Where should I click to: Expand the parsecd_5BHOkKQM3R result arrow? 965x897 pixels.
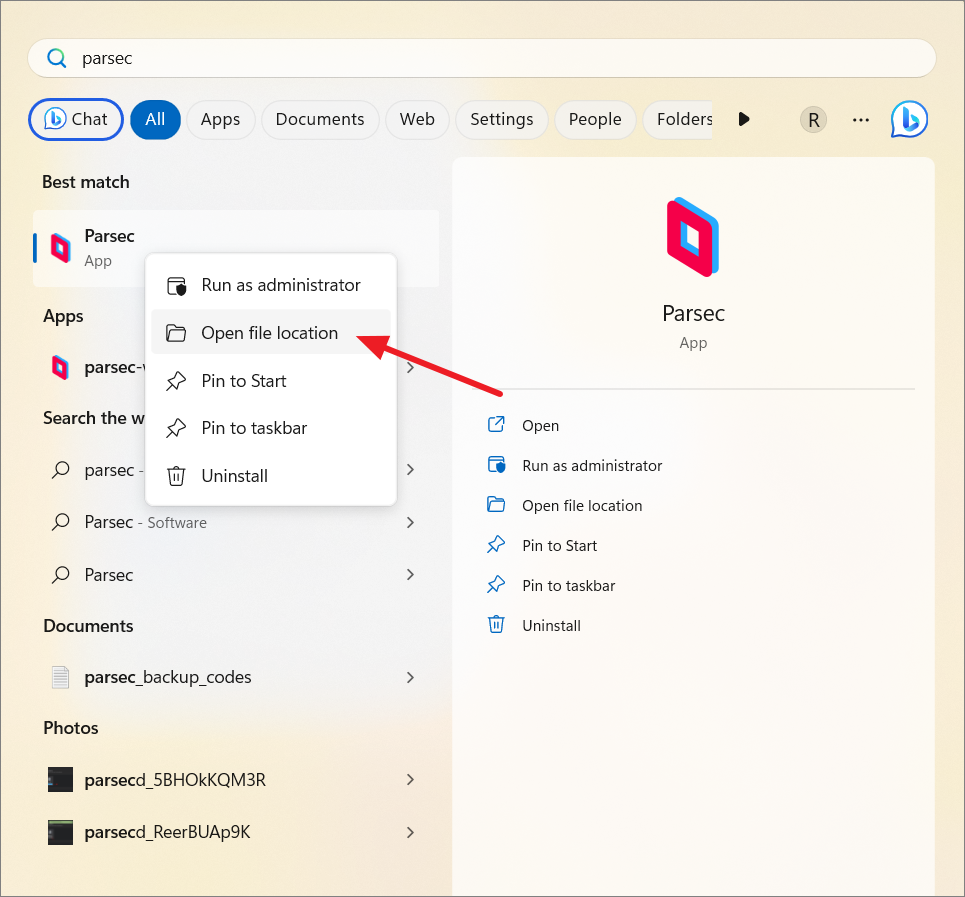(x=410, y=779)
